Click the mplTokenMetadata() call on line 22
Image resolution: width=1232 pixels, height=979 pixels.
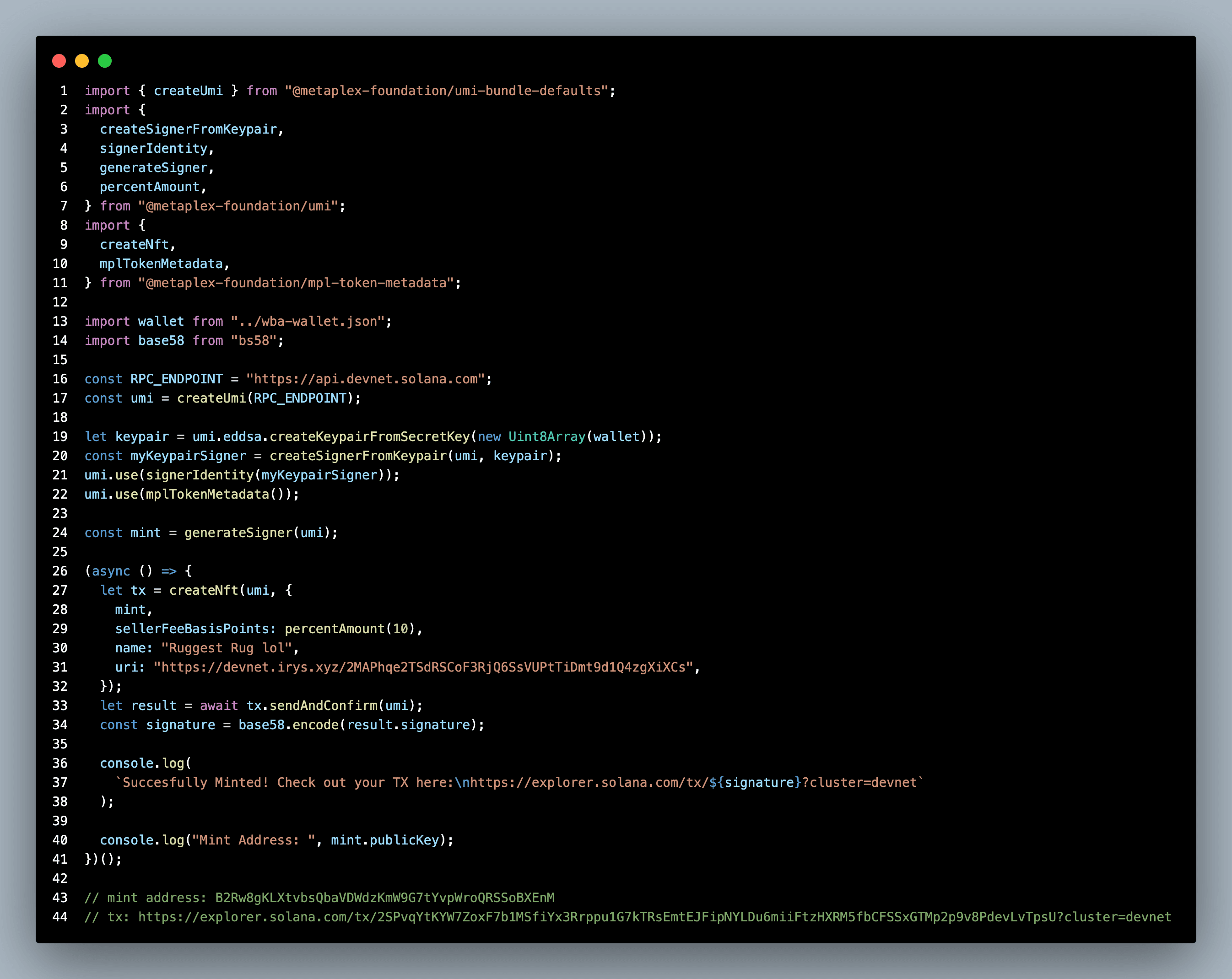coord(214,494)
